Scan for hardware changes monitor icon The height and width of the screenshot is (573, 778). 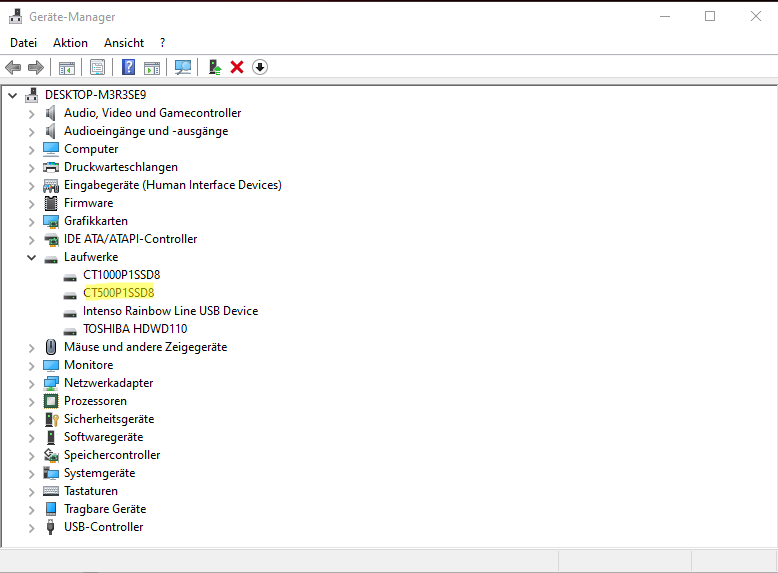click(183, 67)
